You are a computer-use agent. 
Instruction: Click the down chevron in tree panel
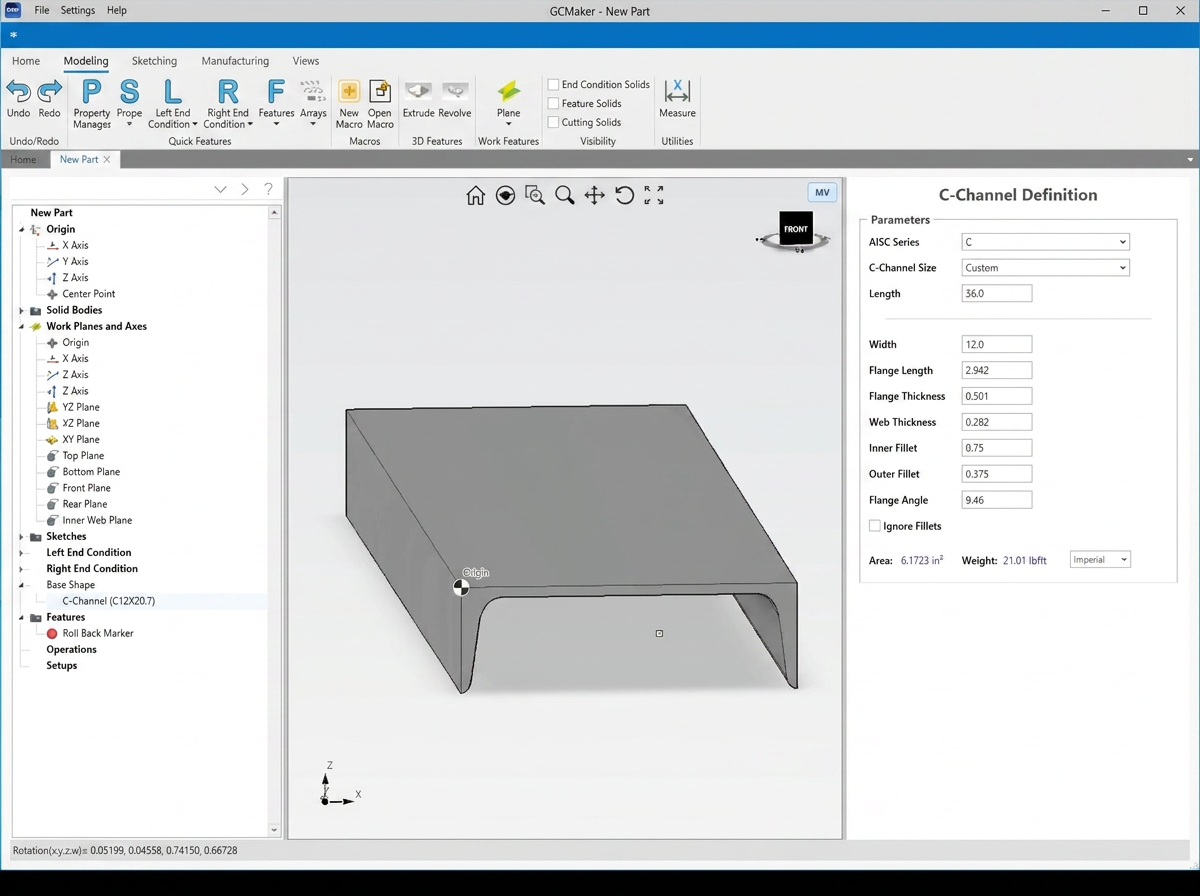[221, 189]
